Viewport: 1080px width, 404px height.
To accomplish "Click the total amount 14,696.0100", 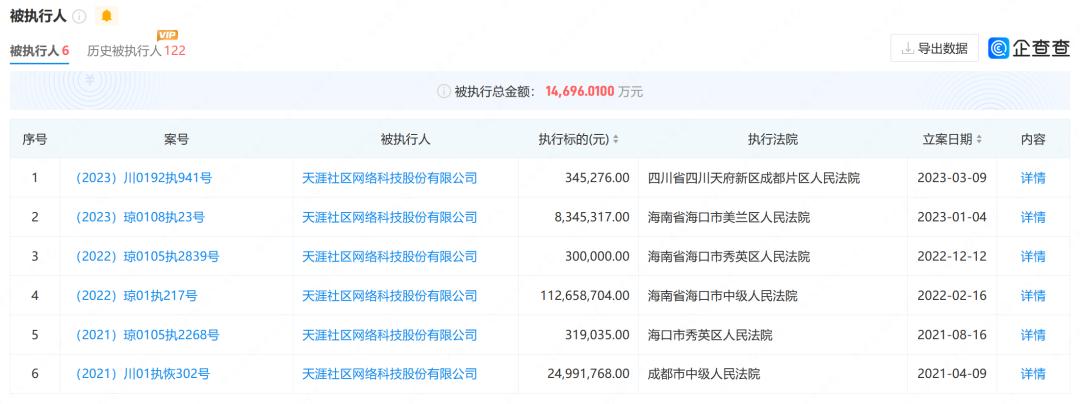I will tap(579, 92).
